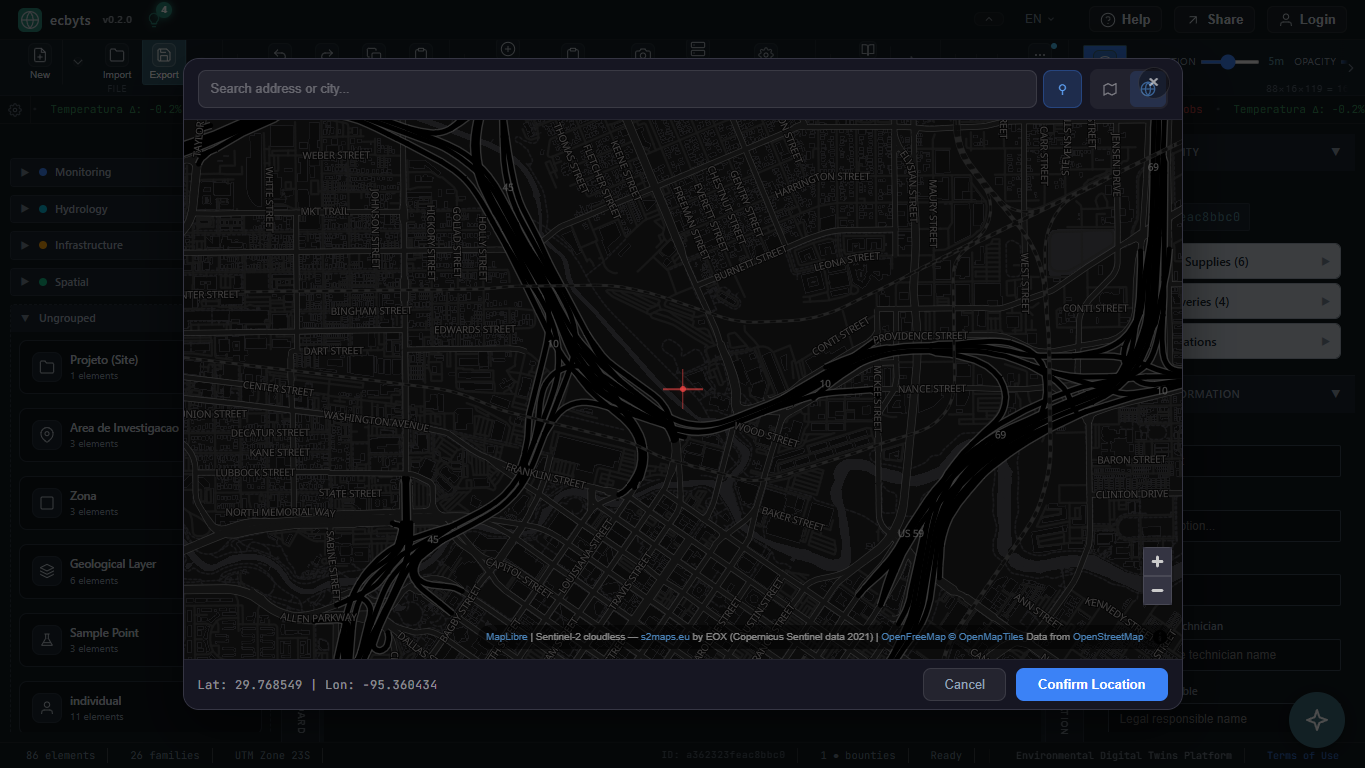The image size is (1365, 768).
Task: Click the red crosshair marker on the map
Action: click(683, 388)
